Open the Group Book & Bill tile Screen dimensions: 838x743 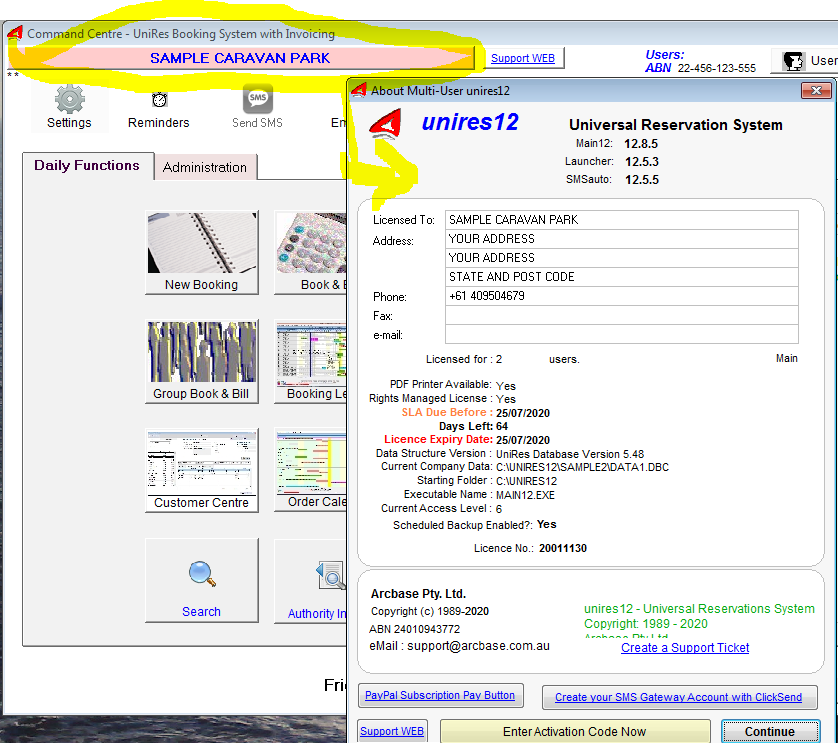coord(201,361)
